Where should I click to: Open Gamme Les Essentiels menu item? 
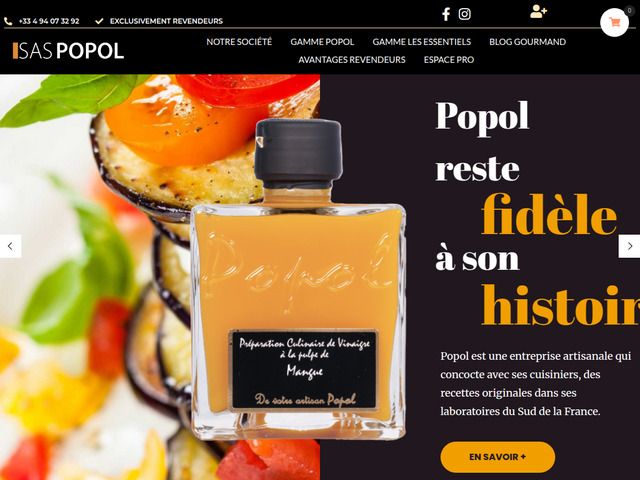(x=422, y=42)
